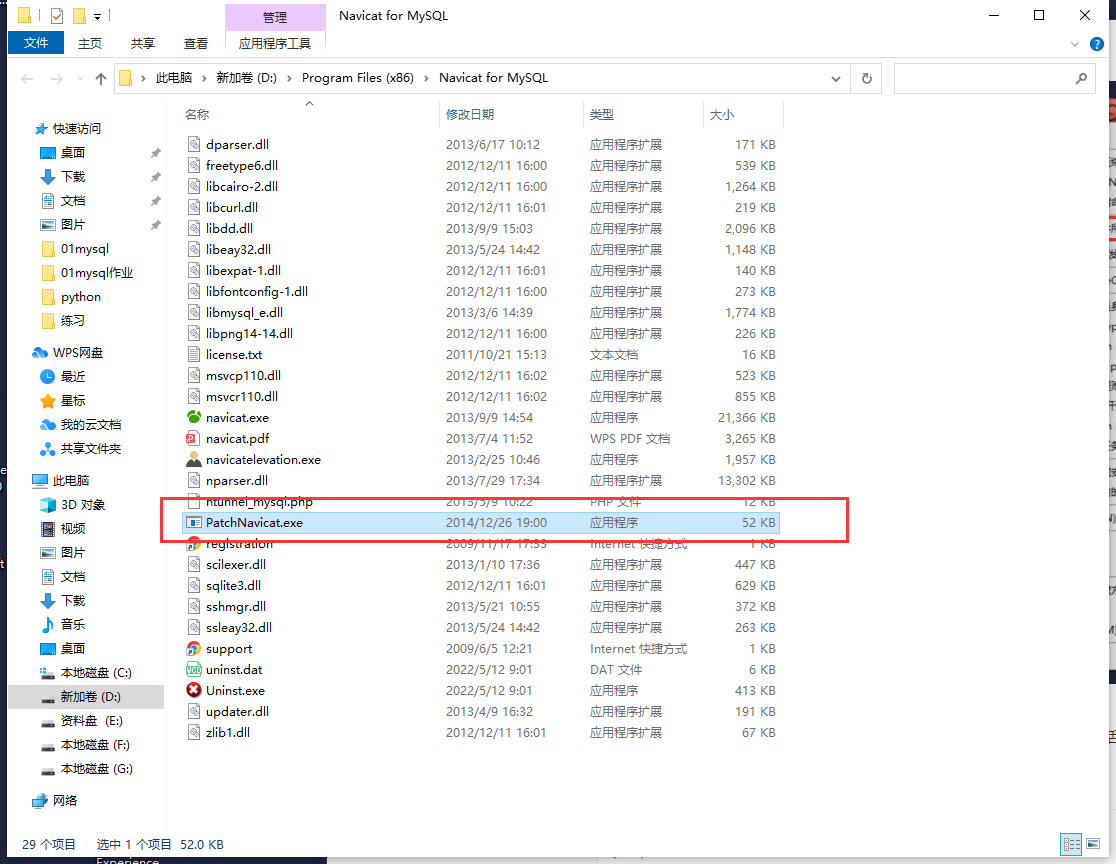This screenshot has width=1116, height=864.
Task: Open python folder in sidebar
Action: pos(71,297)
